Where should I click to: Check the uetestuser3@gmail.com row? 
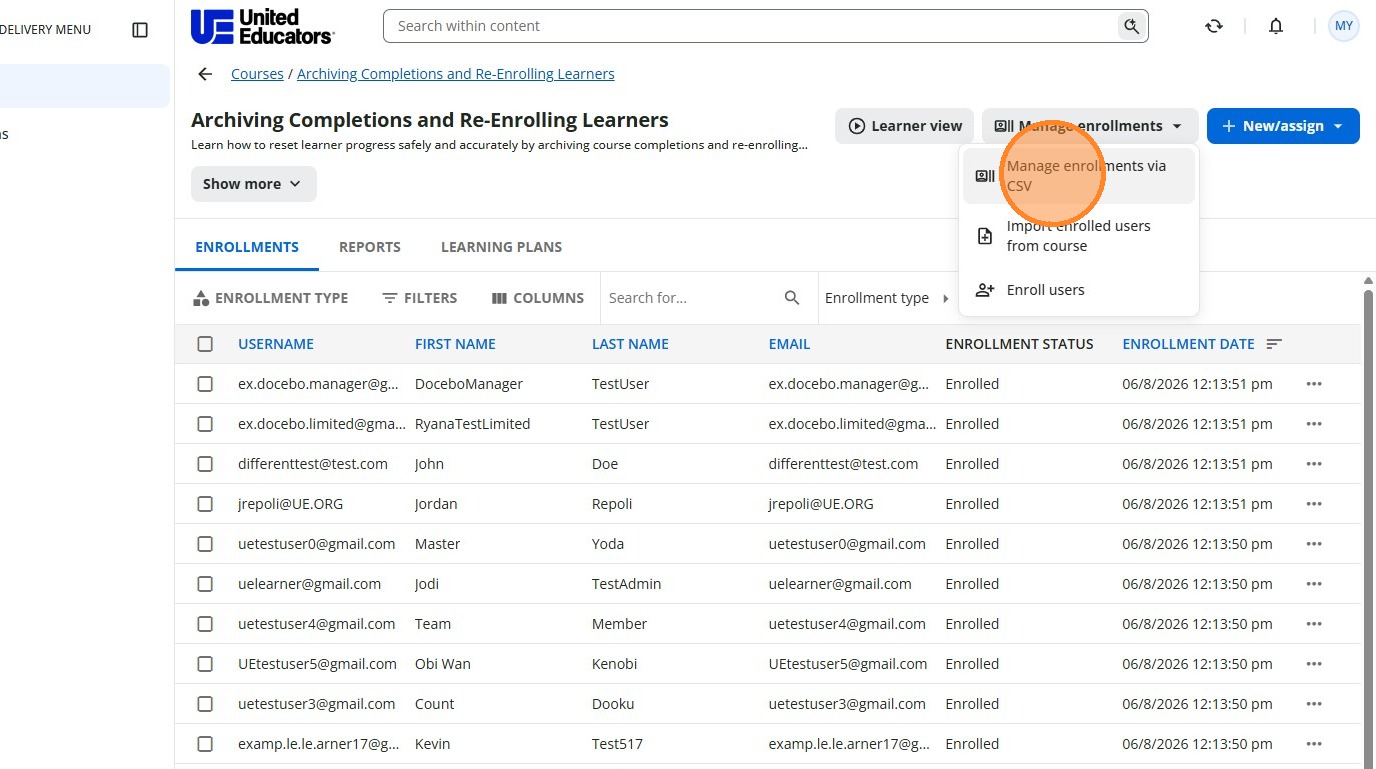click(x=205, y=704)
